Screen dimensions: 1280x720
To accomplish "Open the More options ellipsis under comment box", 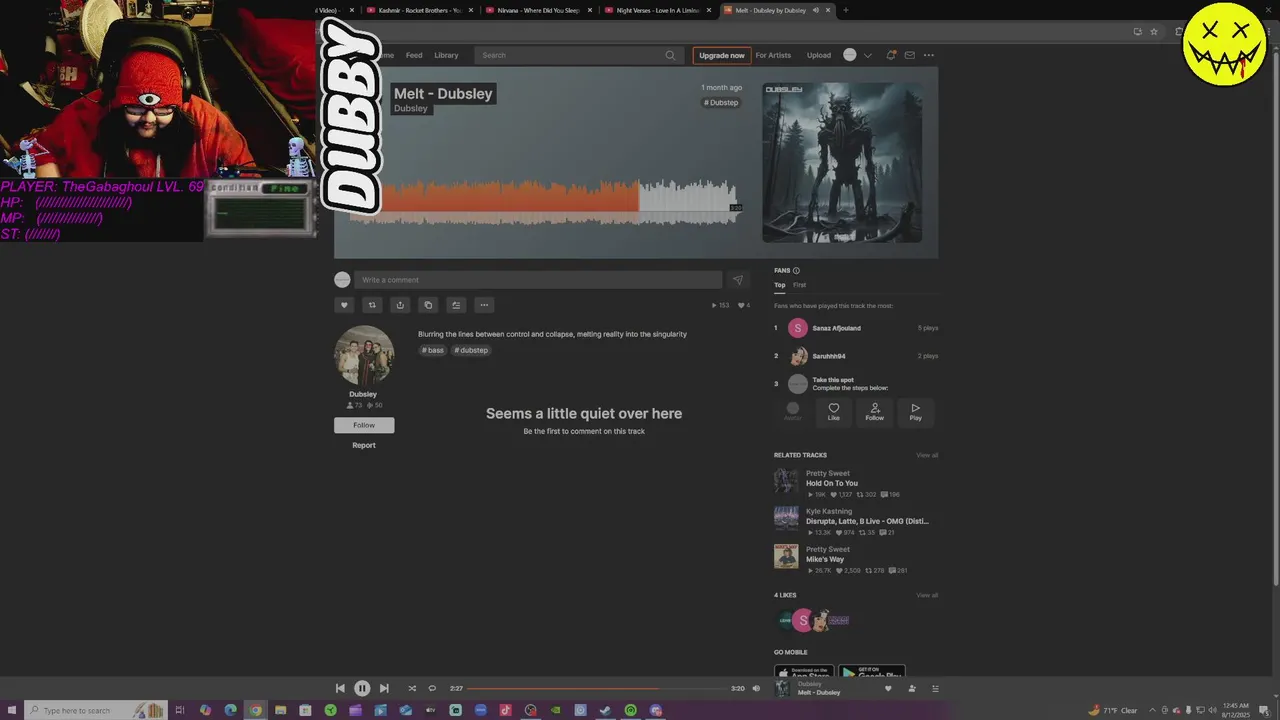I will (484, 305).
